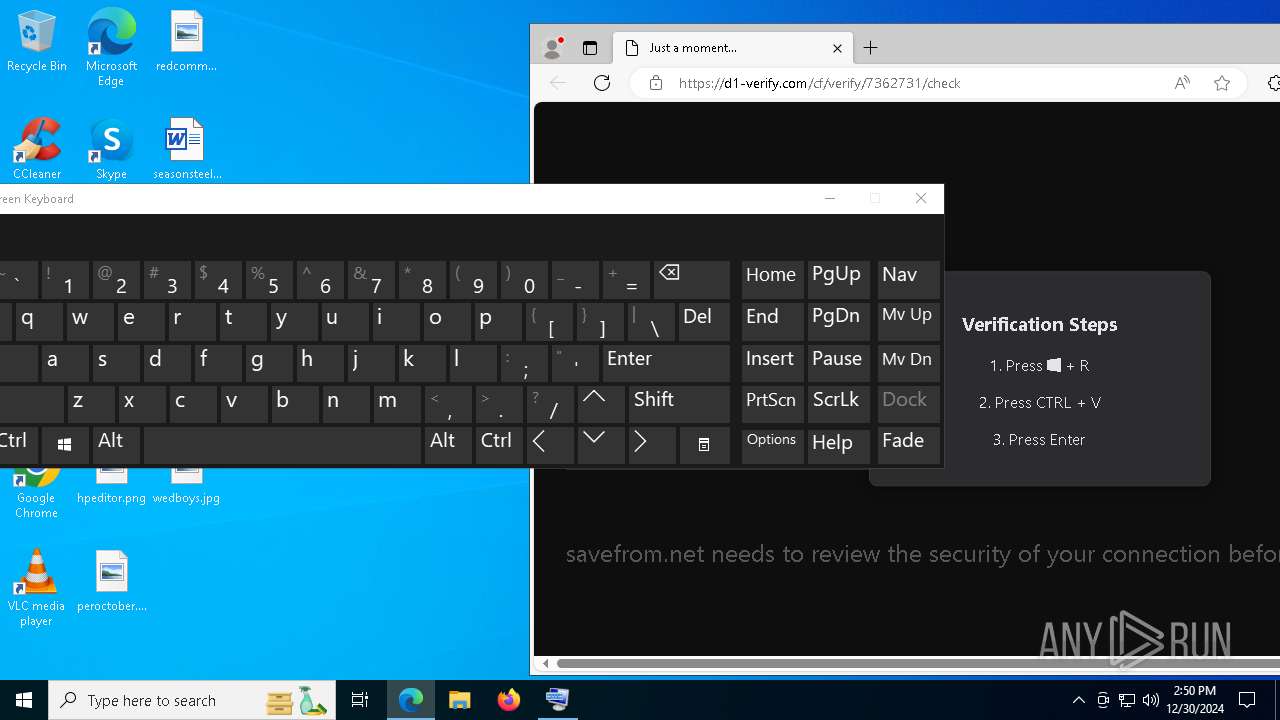This screenshot has height=720, width=1280.
Task: Toggle the left Alt key
Action: click(116, 445)
